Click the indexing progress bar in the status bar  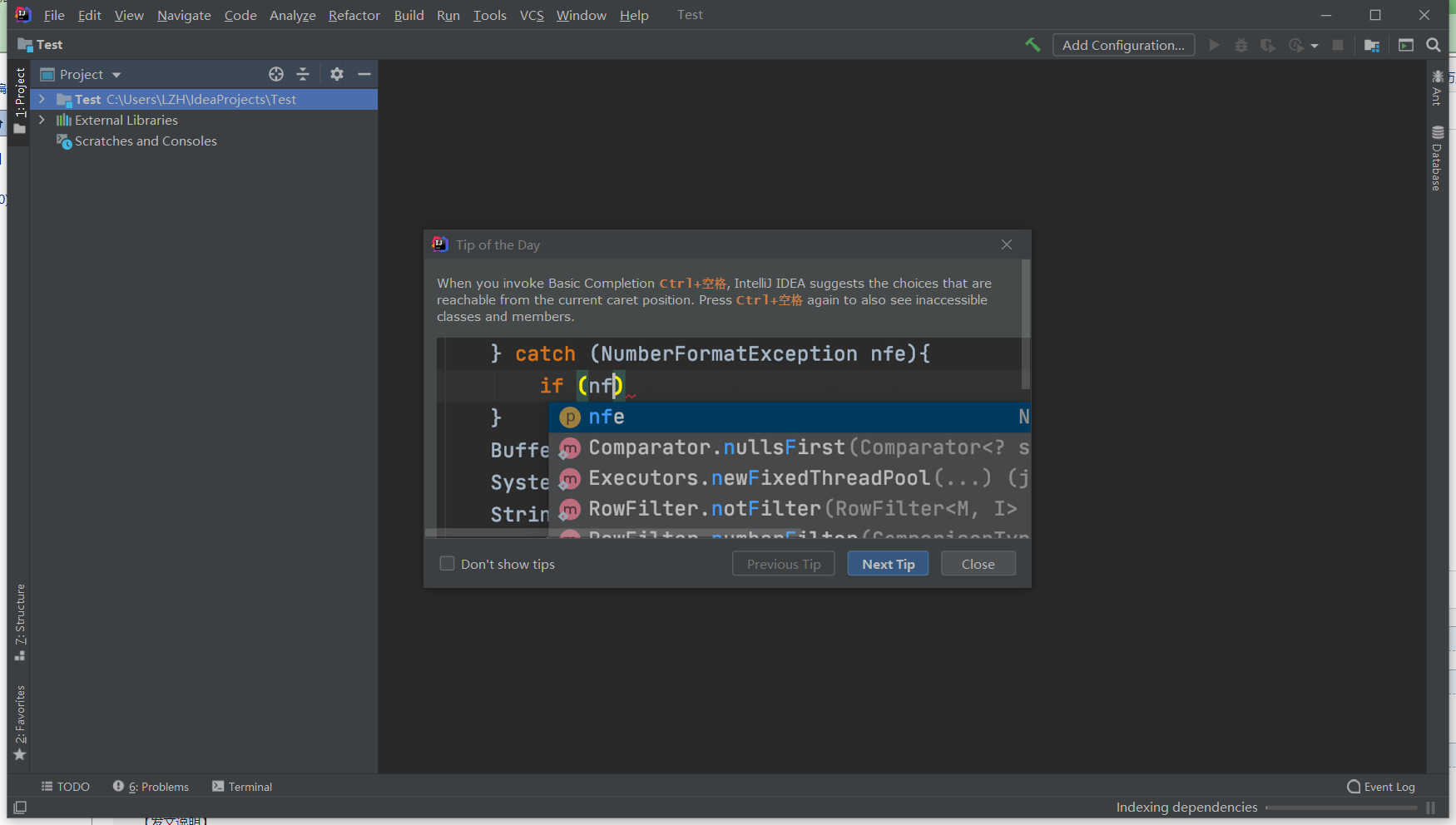point(1341,808)
